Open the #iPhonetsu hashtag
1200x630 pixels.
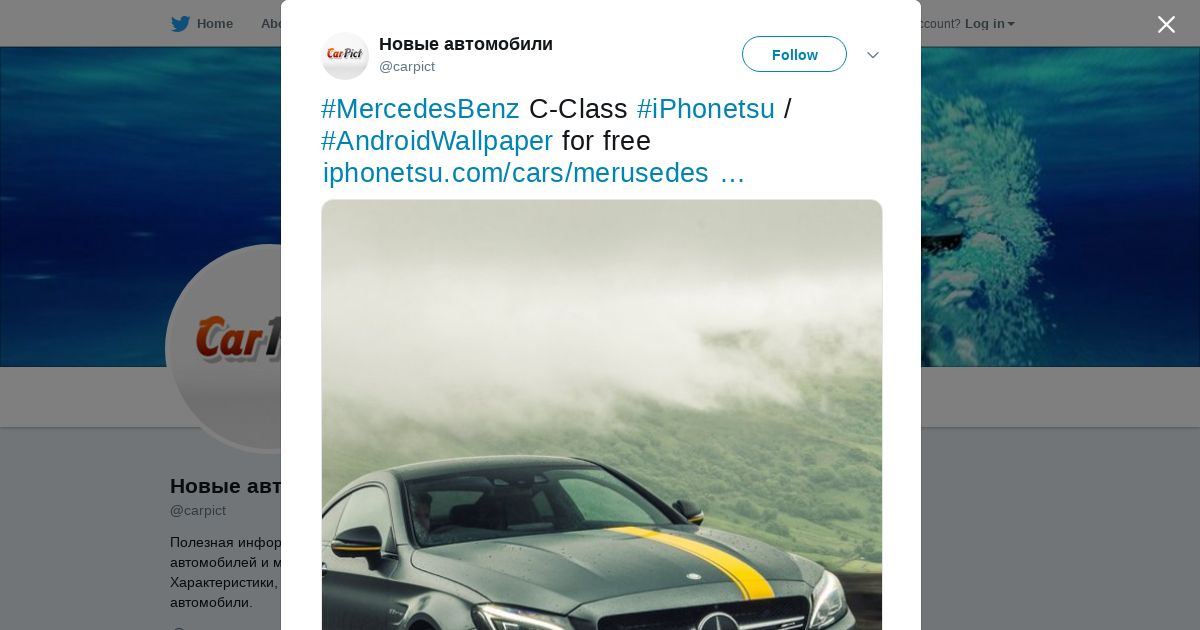point(706,109)
